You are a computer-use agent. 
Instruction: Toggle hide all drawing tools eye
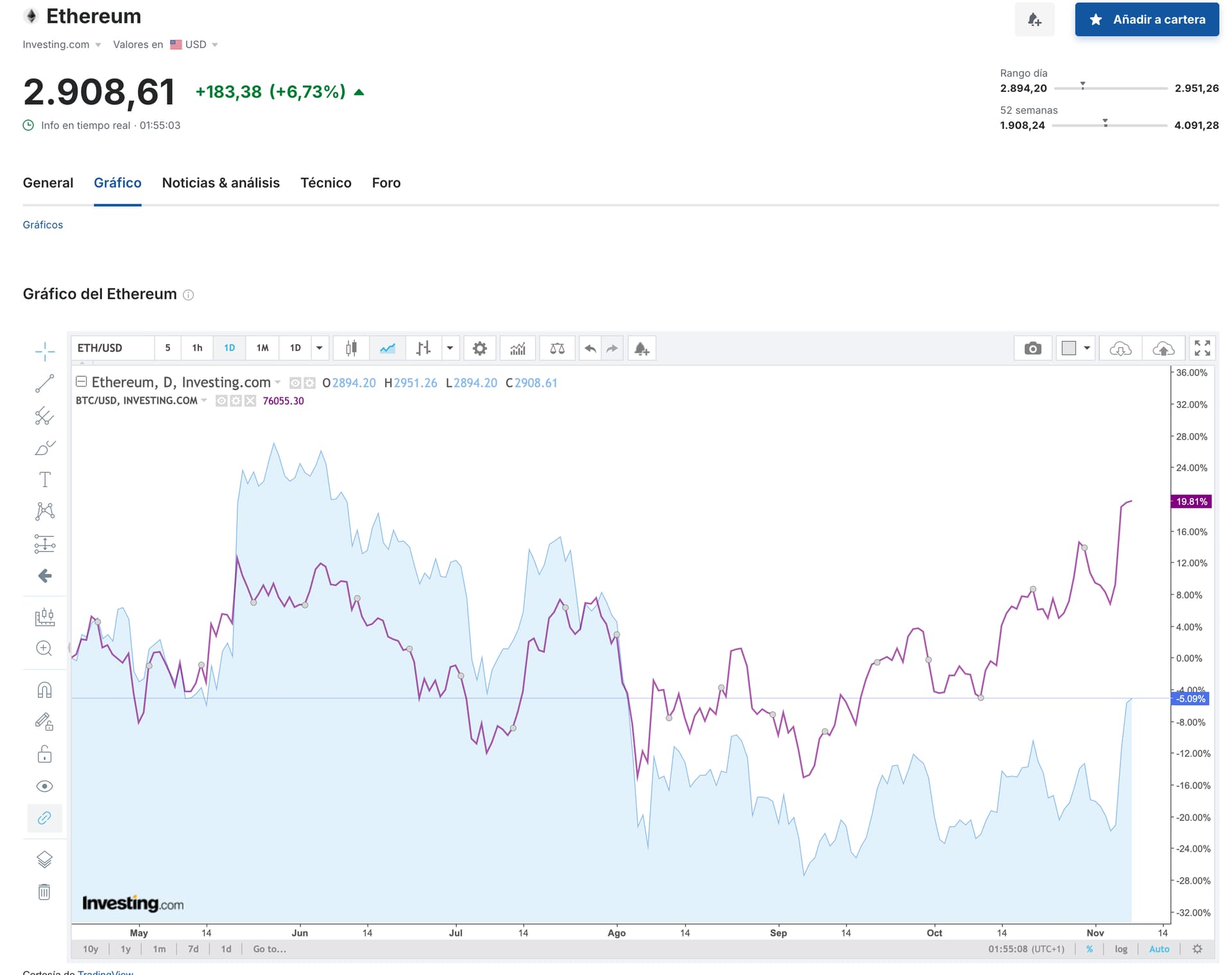click(44, 786)
